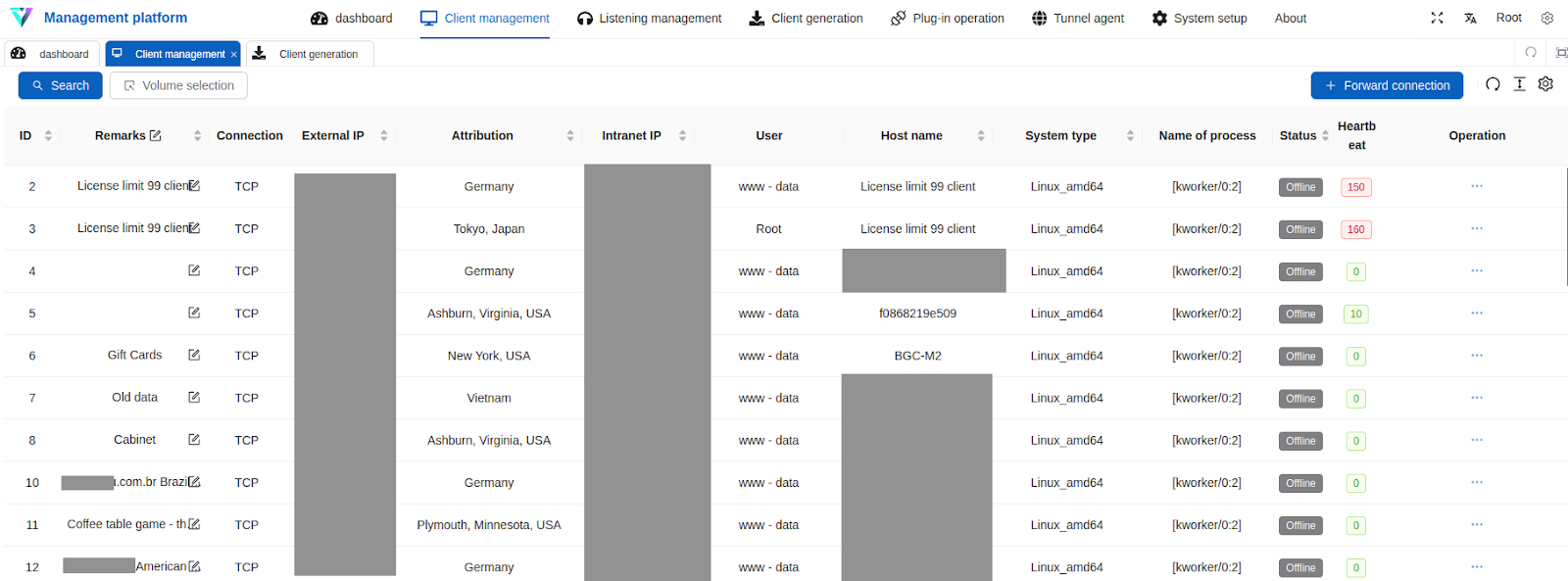The height and width of the screenshot is (581, 1568).
Task: Switch to the Client generation tab
Action: 309,54
